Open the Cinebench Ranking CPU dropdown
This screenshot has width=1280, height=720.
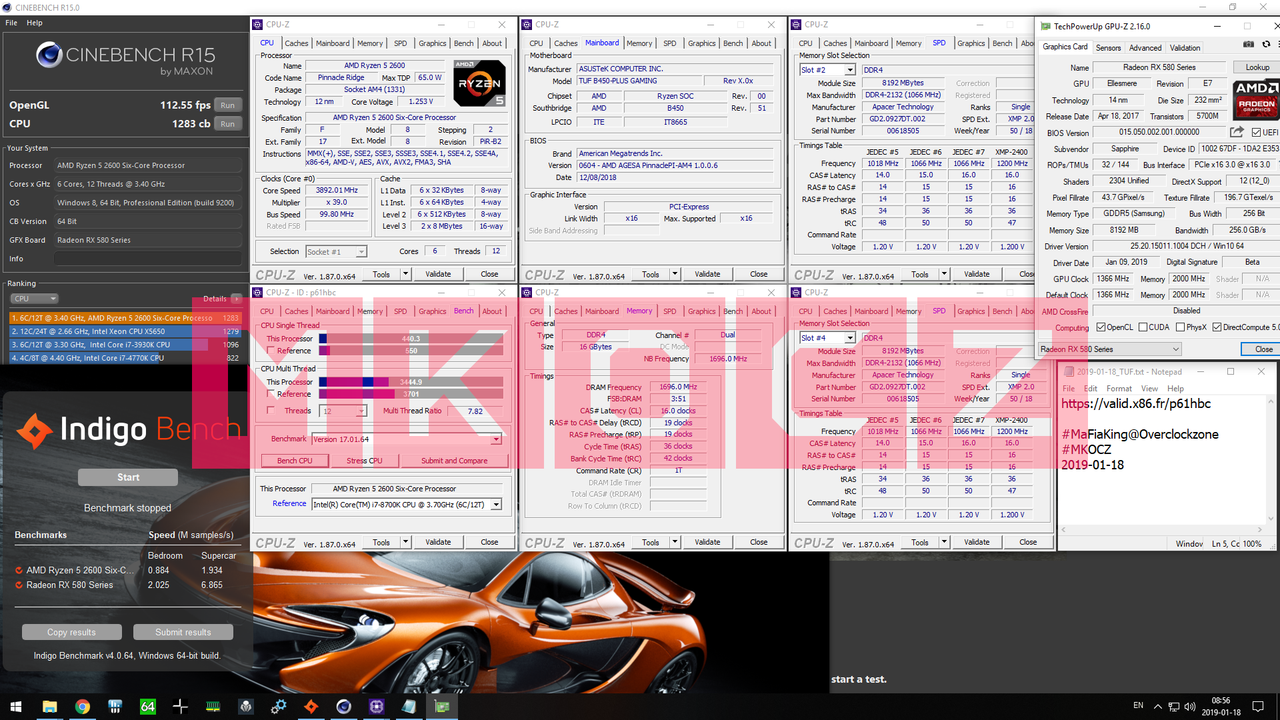point(34,298)
